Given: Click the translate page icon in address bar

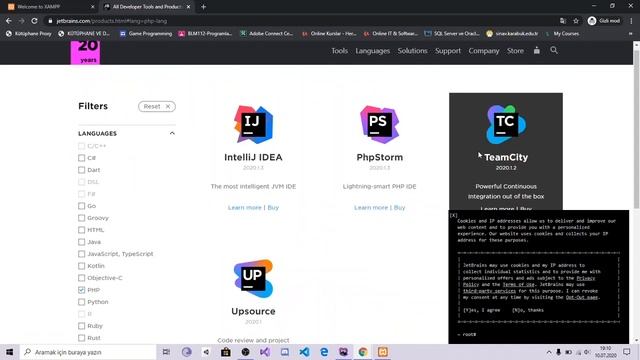Looking at the screenshot, I should click(563, 21).
